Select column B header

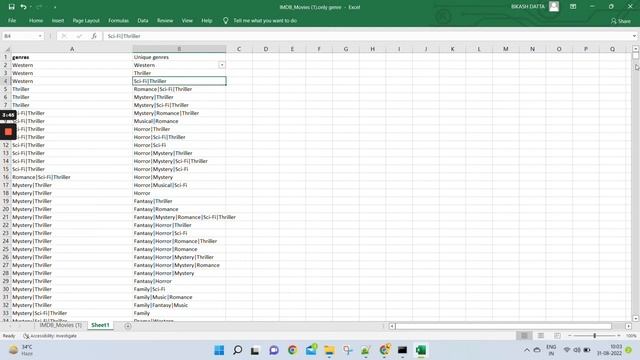[179, 49]
